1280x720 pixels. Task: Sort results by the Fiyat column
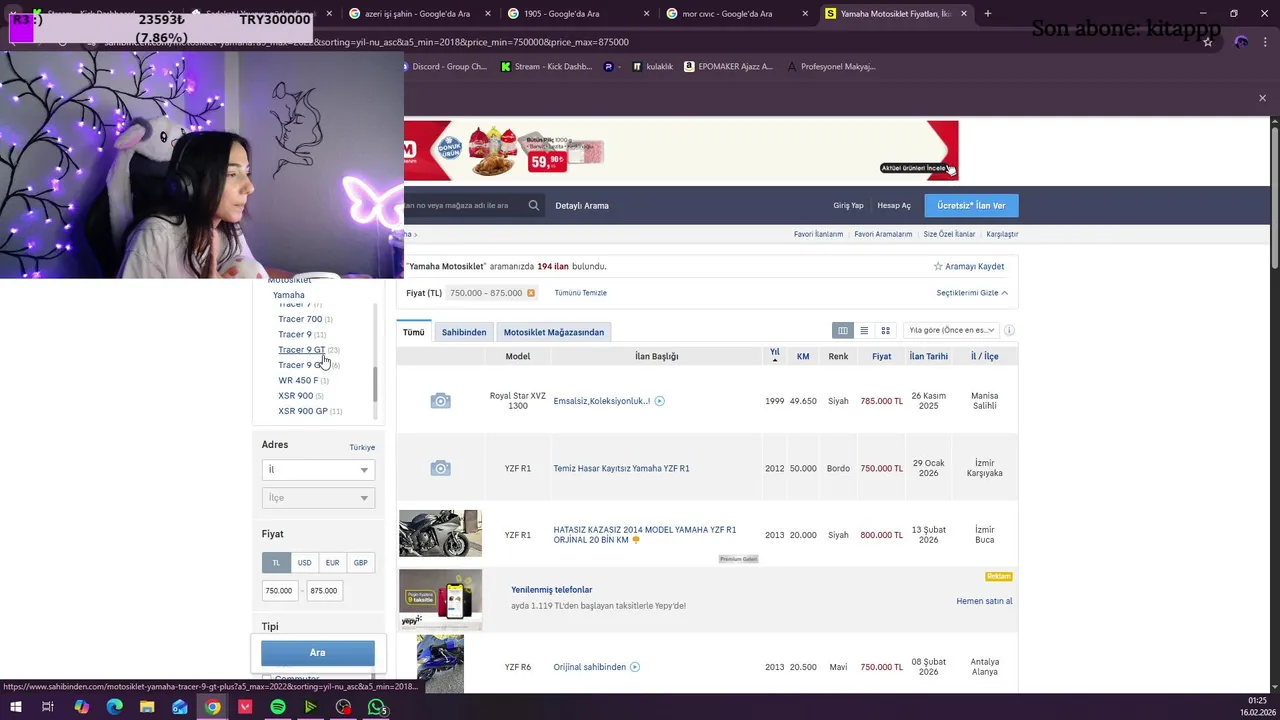pyautogui.click(x=881, y=356)
